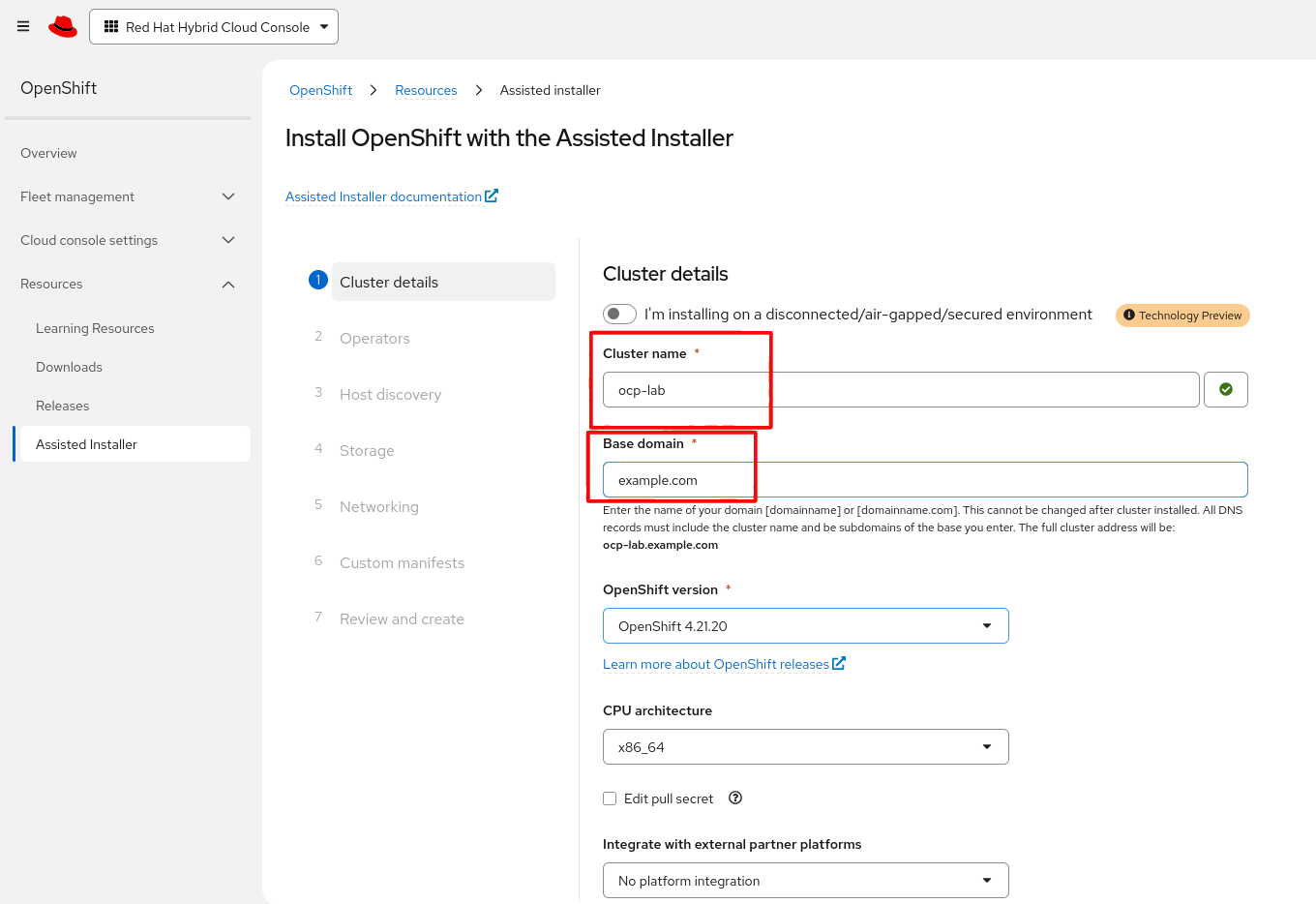Screen dimensions: 1316x904
Task: Open the hamburger navigation menu
Action: point(23,27)
